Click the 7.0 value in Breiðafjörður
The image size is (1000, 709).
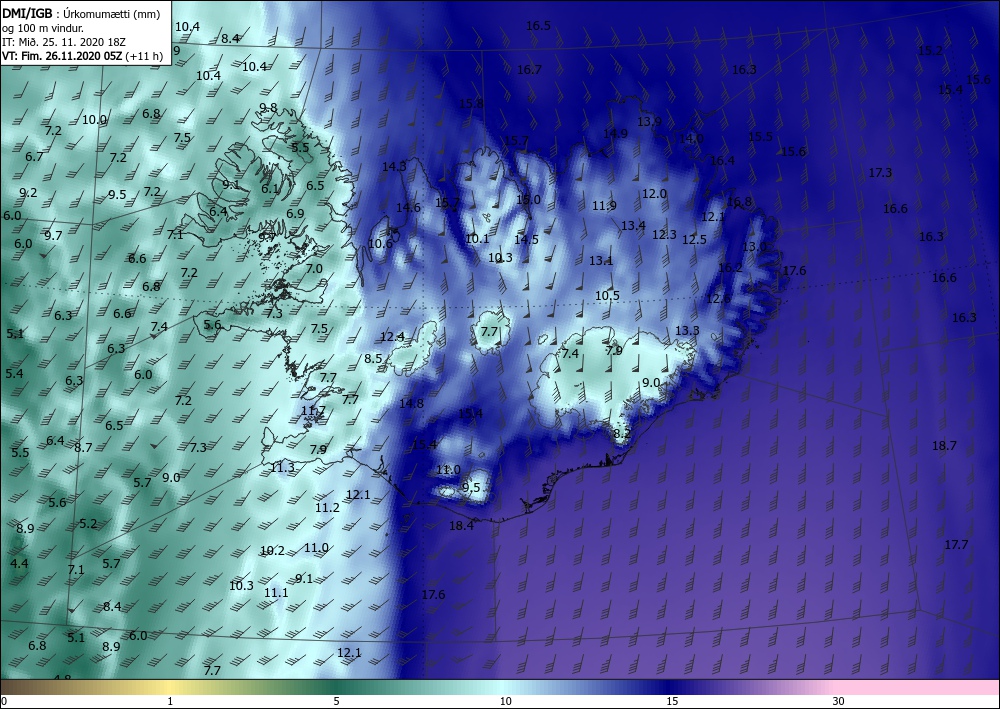coord(314,270)
